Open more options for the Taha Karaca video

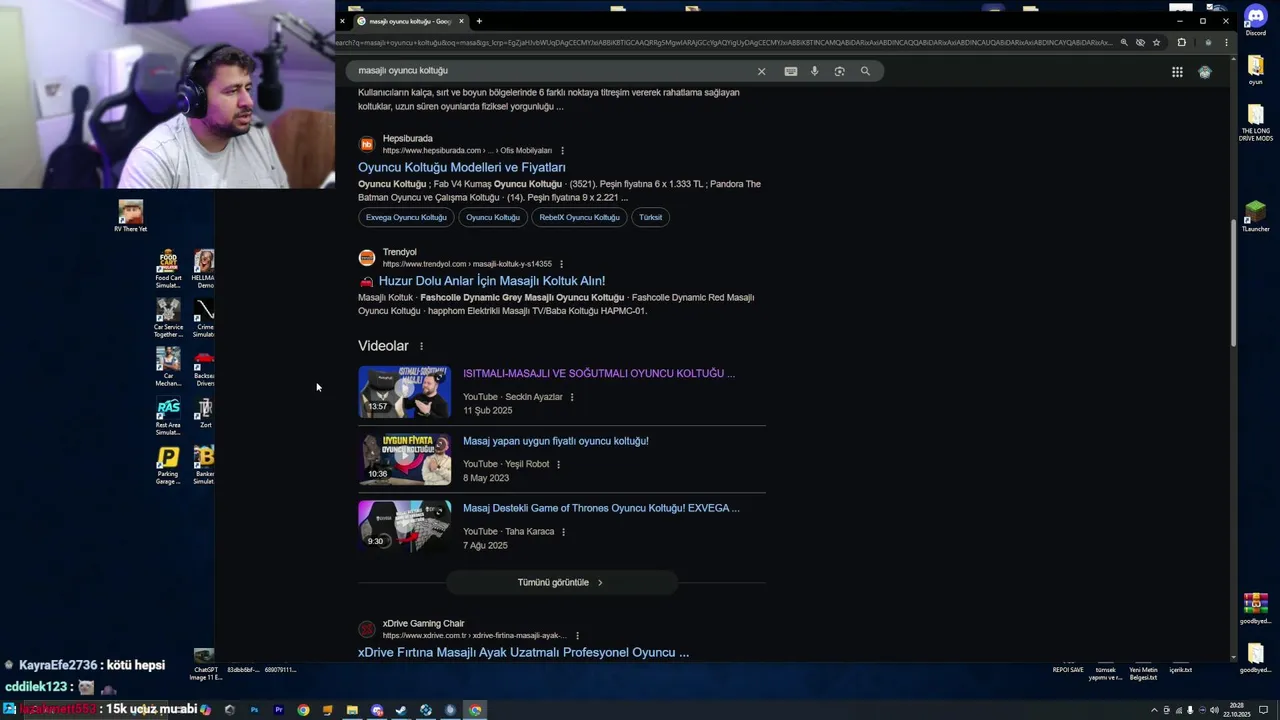[x=563, y=532]
